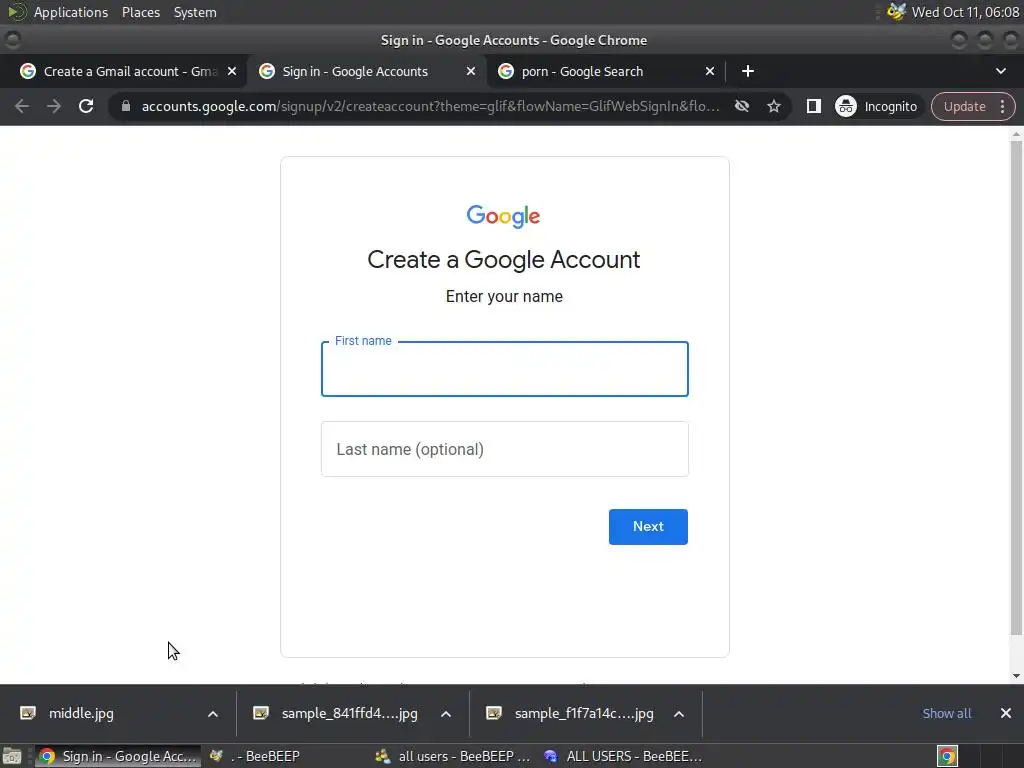Open the Chrome three-dot menu

click(x=1002, y=106)
